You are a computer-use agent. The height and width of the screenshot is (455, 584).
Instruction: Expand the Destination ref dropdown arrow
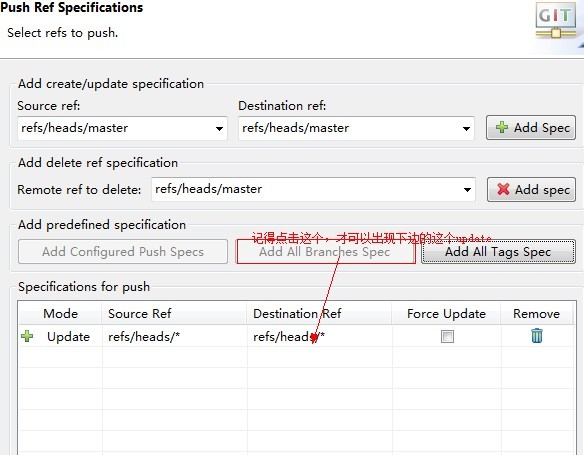pos(466,128)
